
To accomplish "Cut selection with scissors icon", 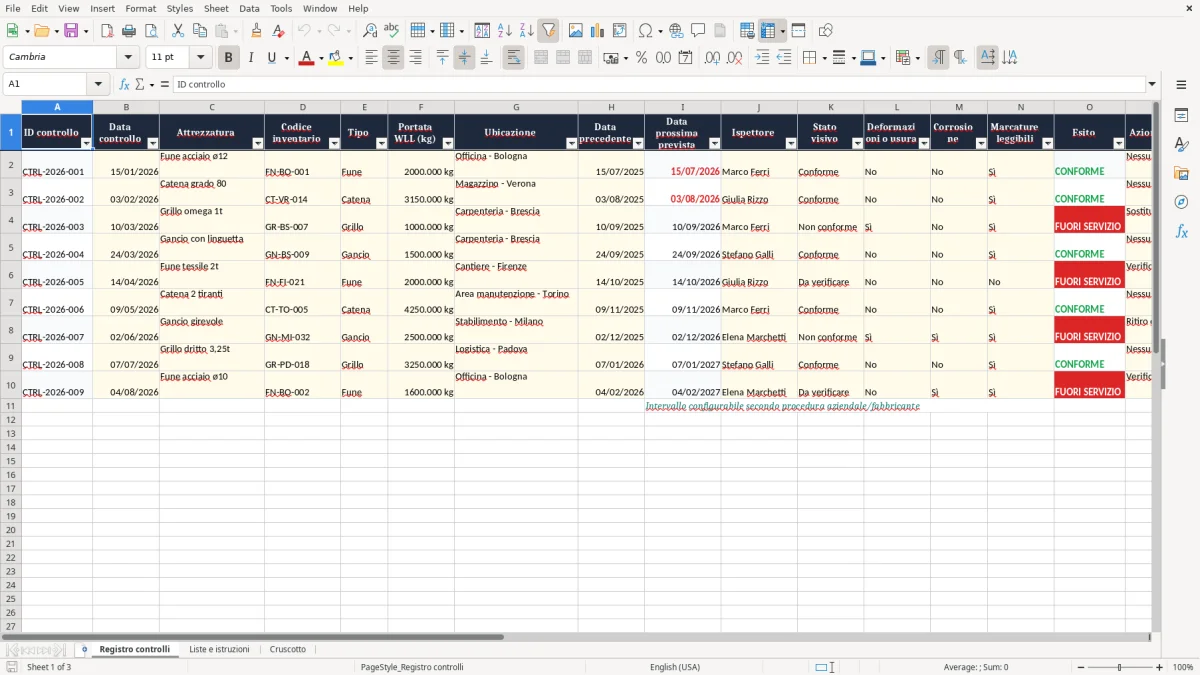I will pos(178,31).
